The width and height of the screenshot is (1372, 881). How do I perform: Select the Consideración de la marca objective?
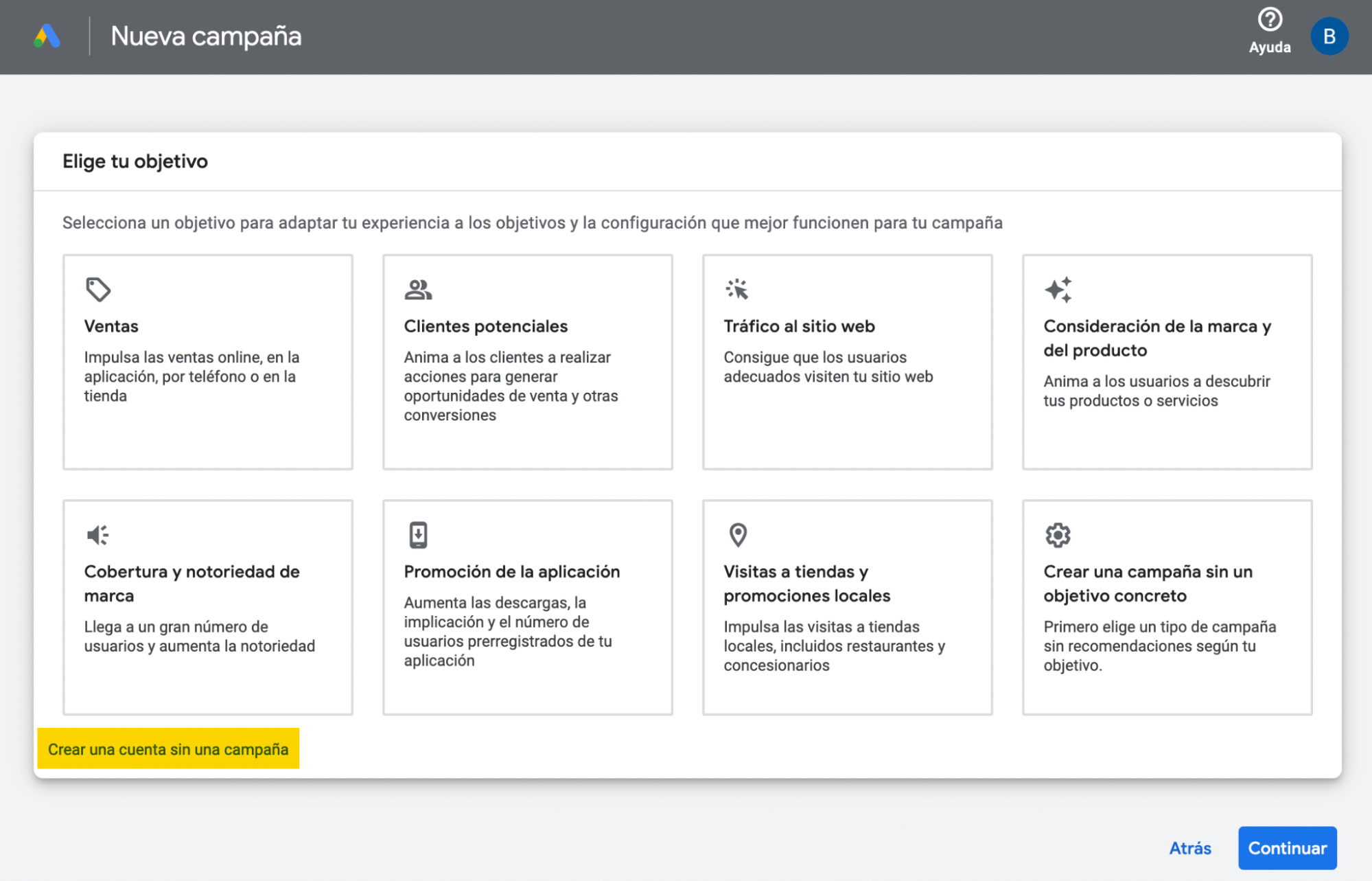pos(1167,362)
